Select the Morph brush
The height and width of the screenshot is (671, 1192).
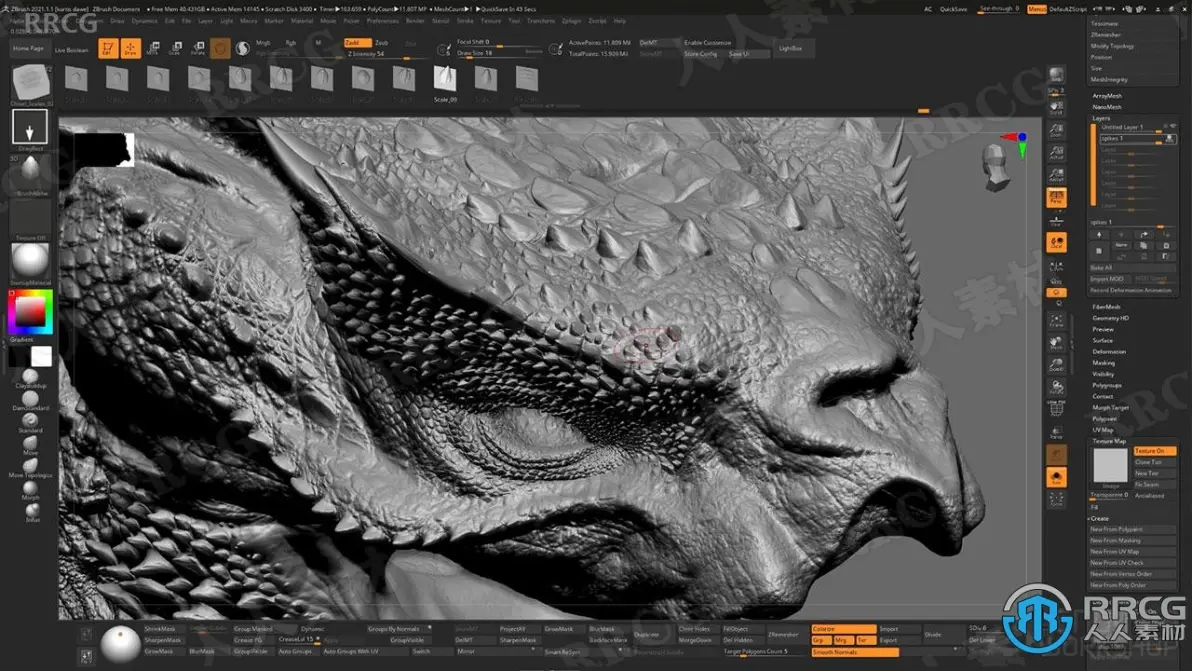click(x=30, y=488)
